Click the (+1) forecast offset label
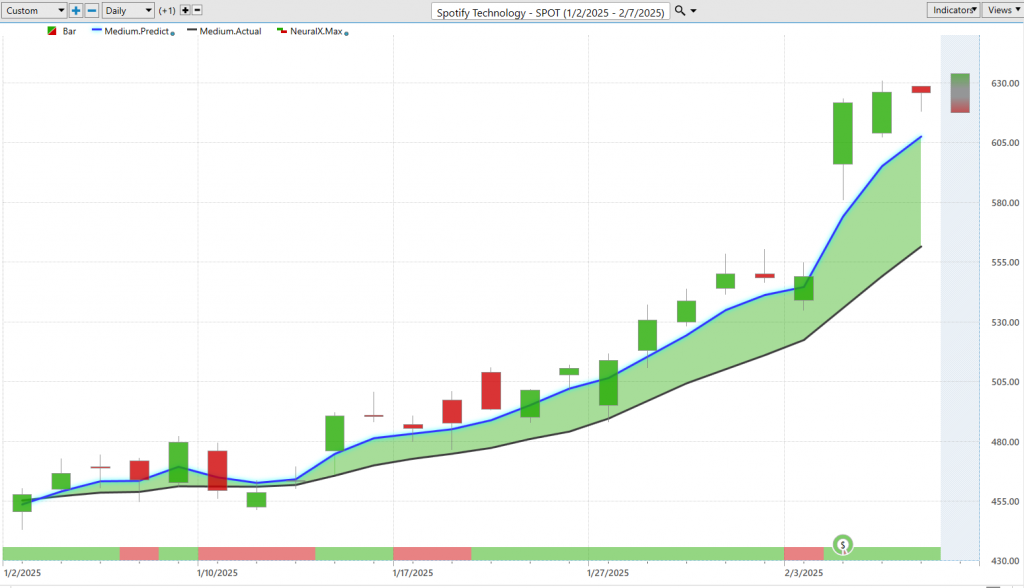1024x588 pixels. pos(167,10)
